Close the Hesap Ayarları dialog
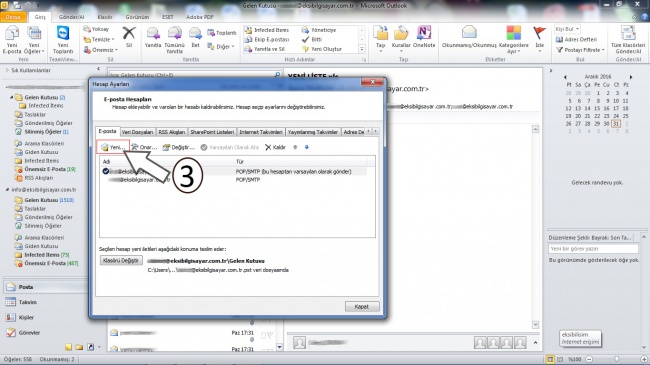The width and height of the screenshot is (650, 365). 372,82
